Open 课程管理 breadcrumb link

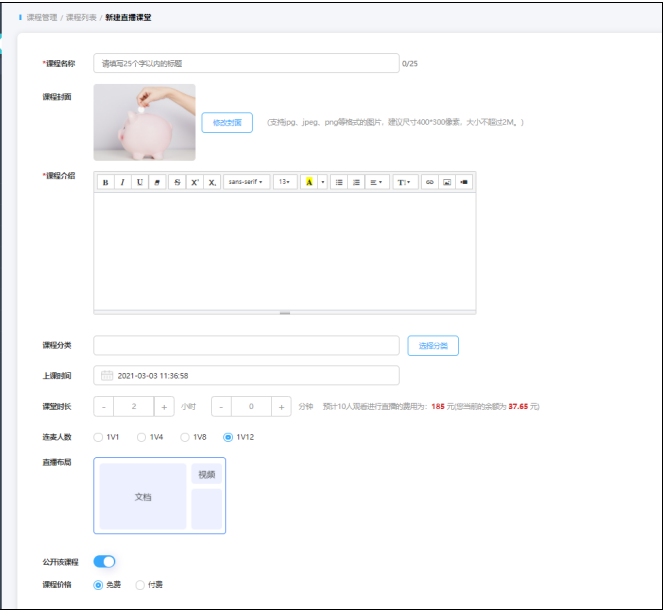(42, 17)
